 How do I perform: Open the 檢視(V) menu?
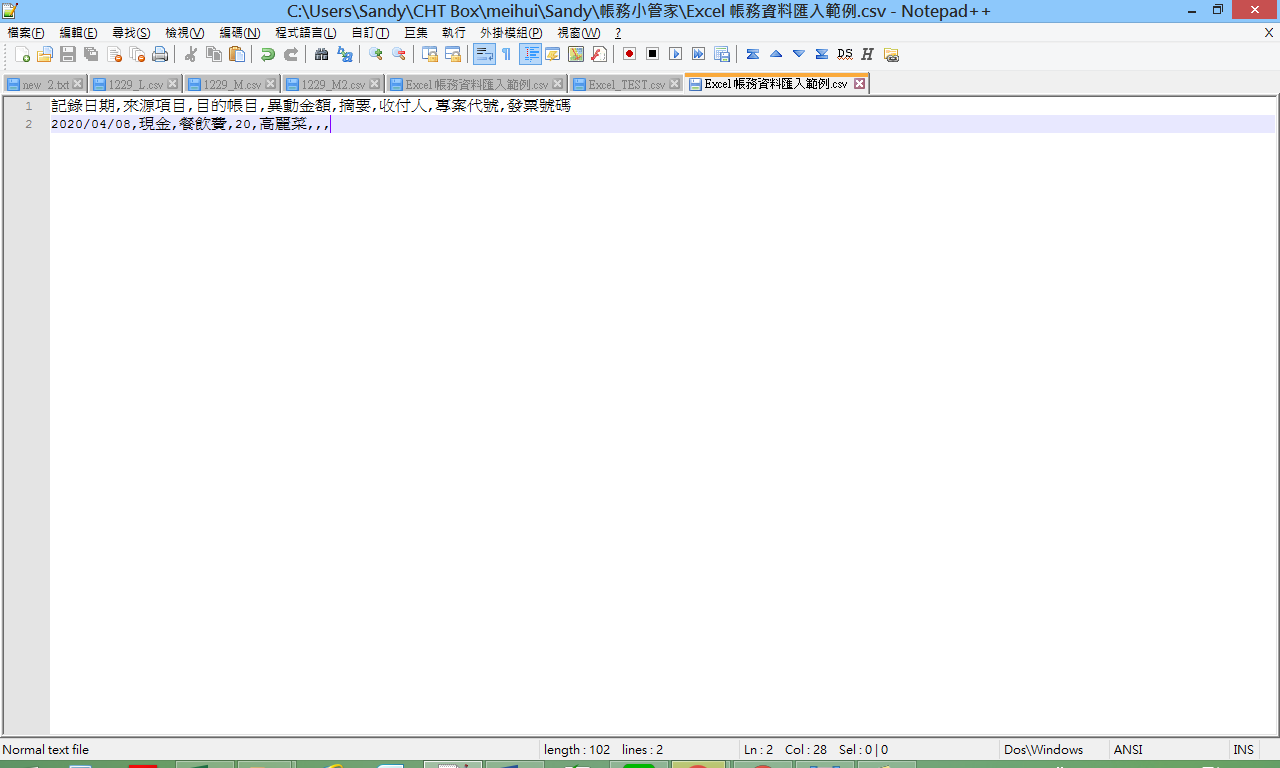click(x=185, y=33)
